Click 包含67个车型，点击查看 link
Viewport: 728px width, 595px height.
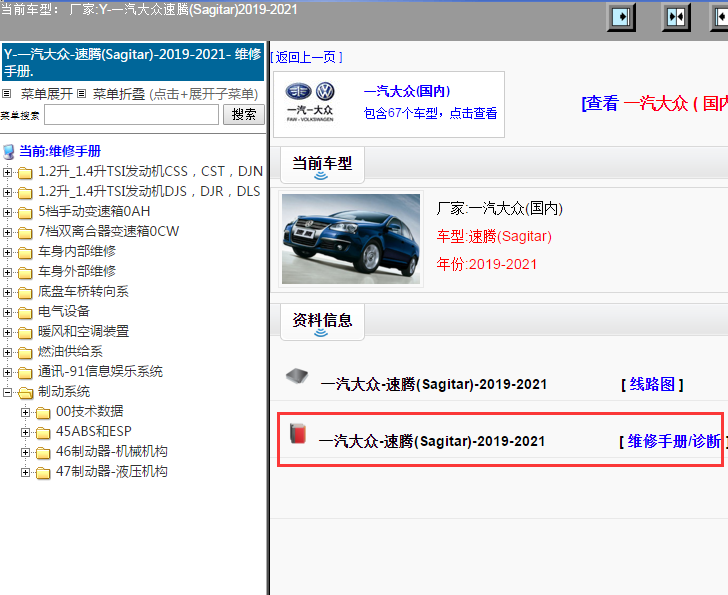pos(430,113)
